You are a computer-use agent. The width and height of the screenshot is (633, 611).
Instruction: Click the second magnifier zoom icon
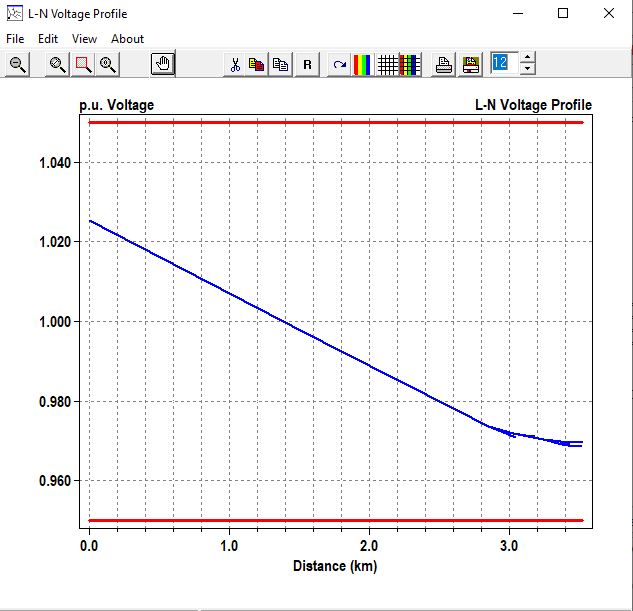tap(58, 64)
